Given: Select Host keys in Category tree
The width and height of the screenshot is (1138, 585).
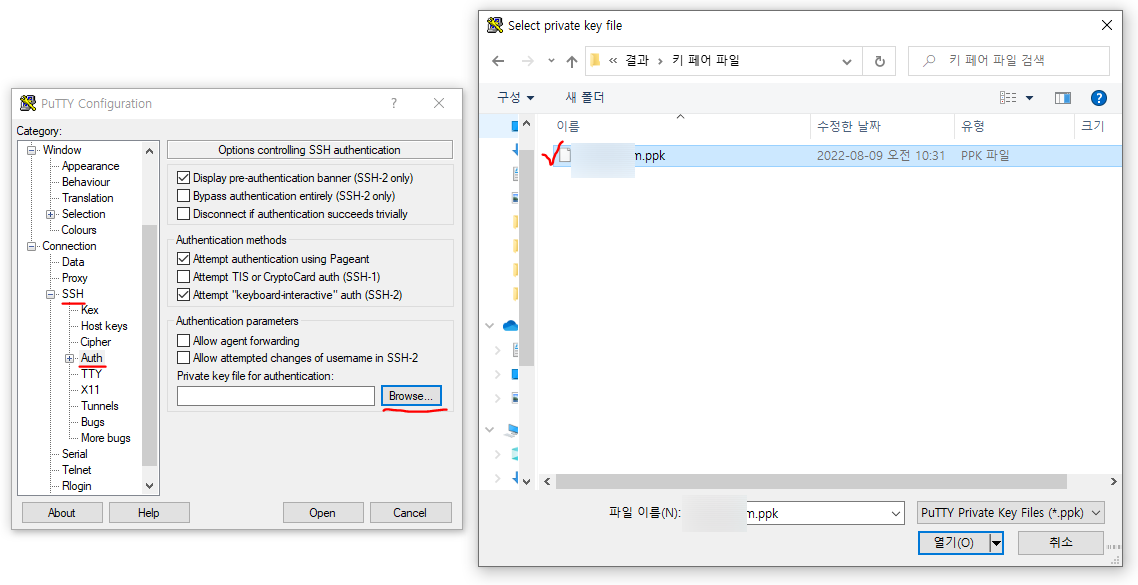Looking at the screenshot, I should (105, 326).
